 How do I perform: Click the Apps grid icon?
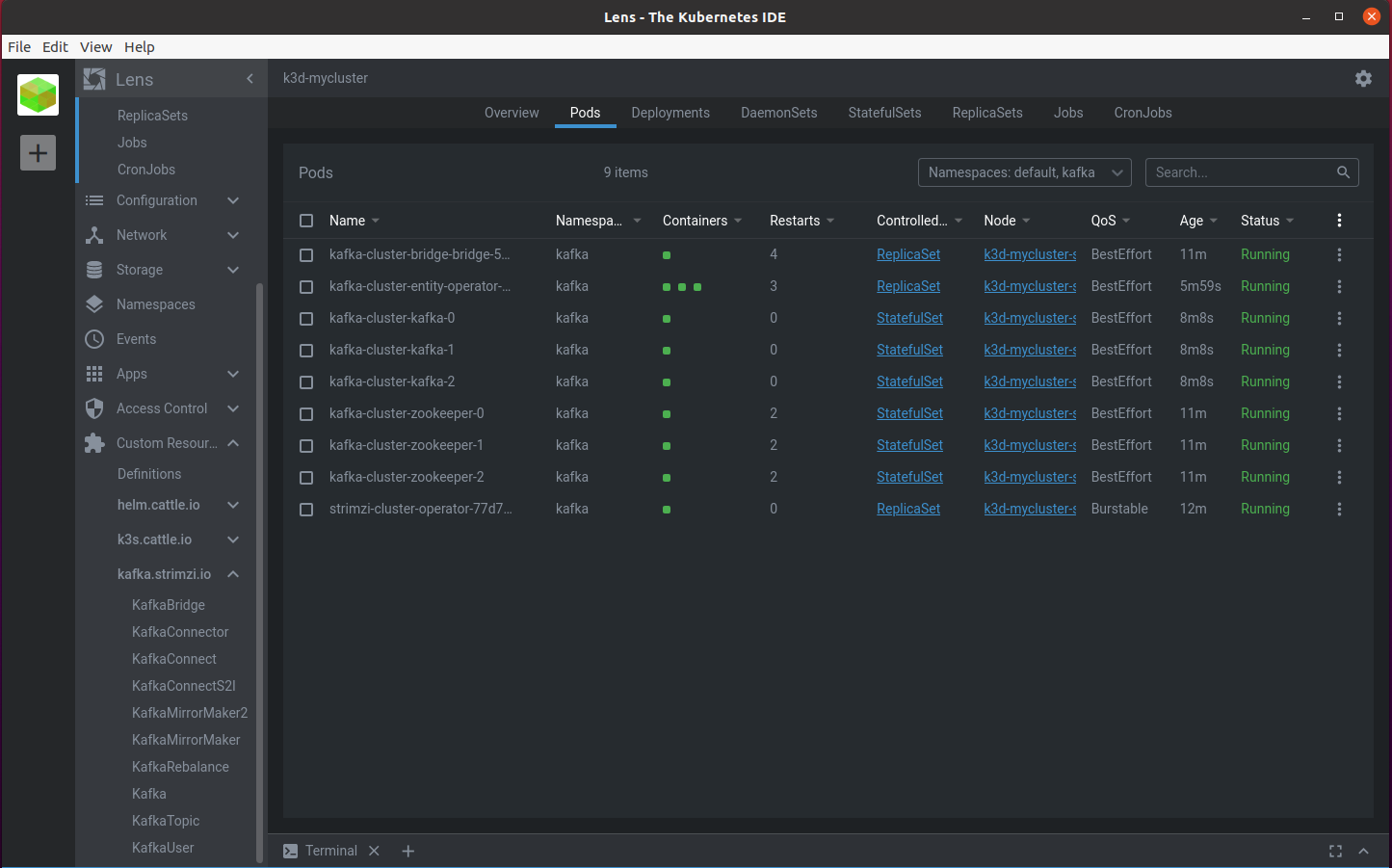coord(94,374)
